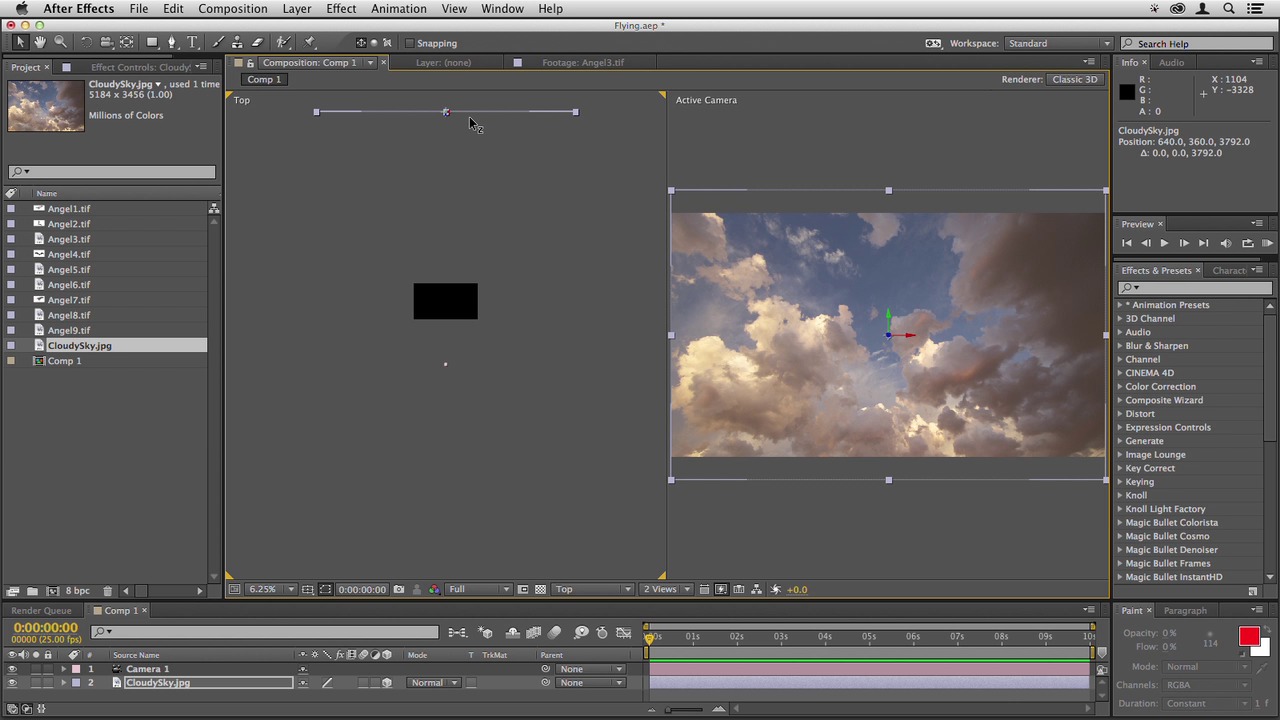This screenshot has height=720, width=1280.
Task: Select the Zoom magnifier tool
Action: point(60,42)
